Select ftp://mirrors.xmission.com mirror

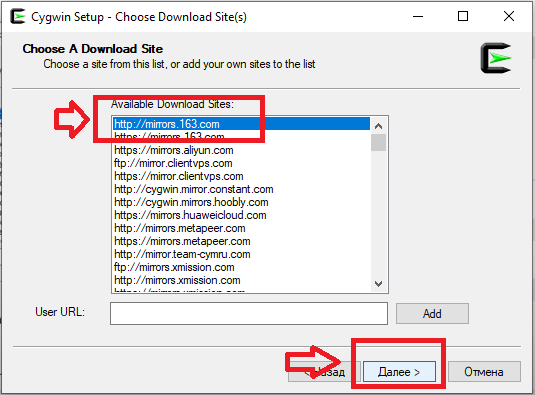[241, 267]
